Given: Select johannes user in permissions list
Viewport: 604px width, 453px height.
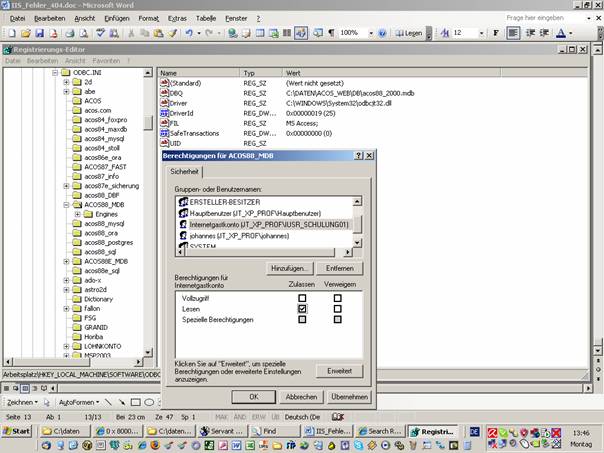Looking at the screenshot, I should click(x=234, y=236).
